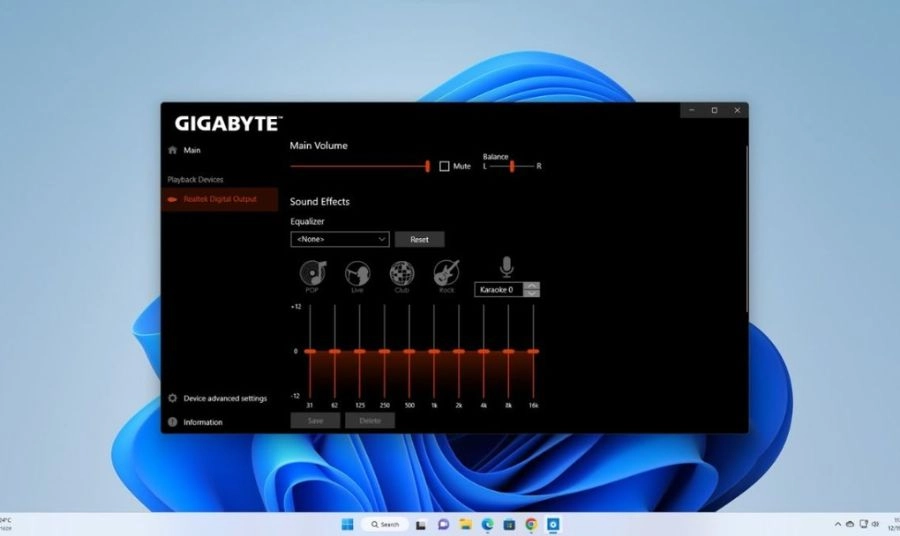The image size is (900, 536).
Task: Open Windows Start menu on taskbar
Action: (x=347, y=524)
